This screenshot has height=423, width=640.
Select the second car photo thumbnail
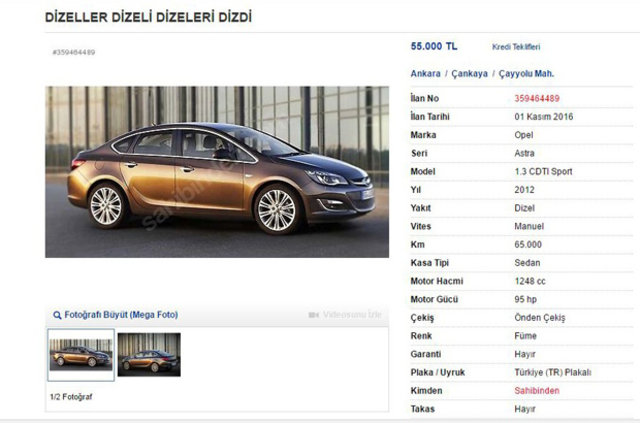pos(149,354)
